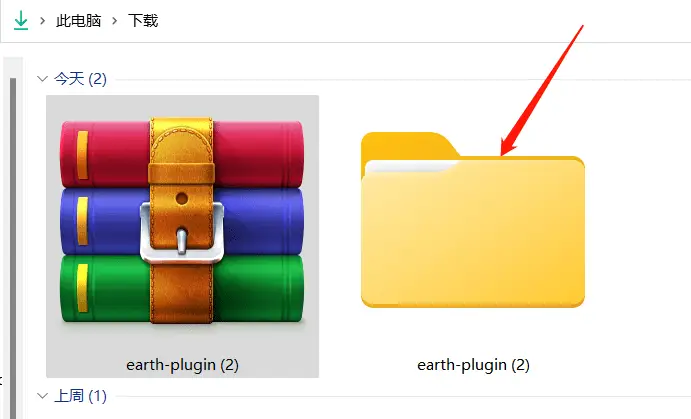Click the folder's earth-plugin (2) filename label

[x=473, y=365]
